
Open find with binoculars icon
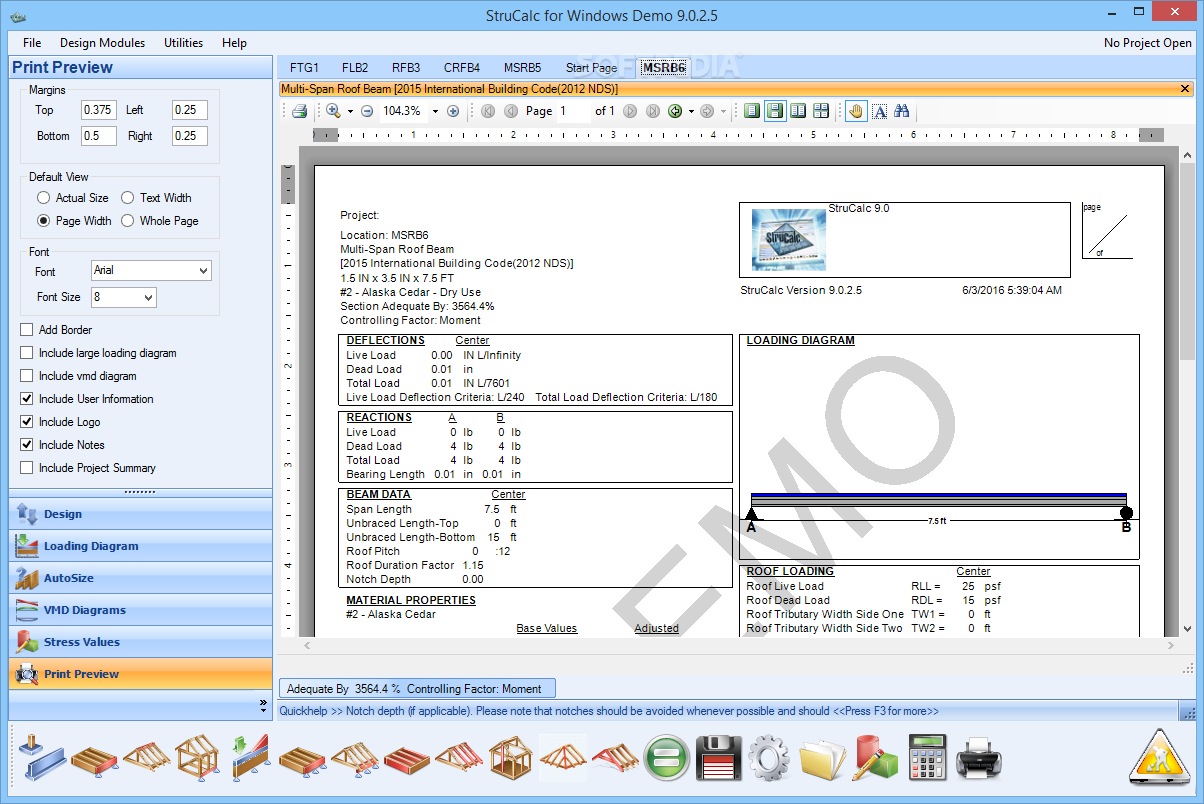coord(902,111)
